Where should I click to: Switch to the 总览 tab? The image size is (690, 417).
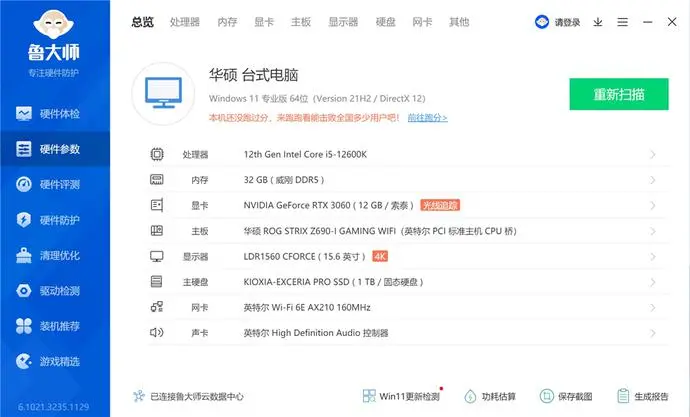143,22
